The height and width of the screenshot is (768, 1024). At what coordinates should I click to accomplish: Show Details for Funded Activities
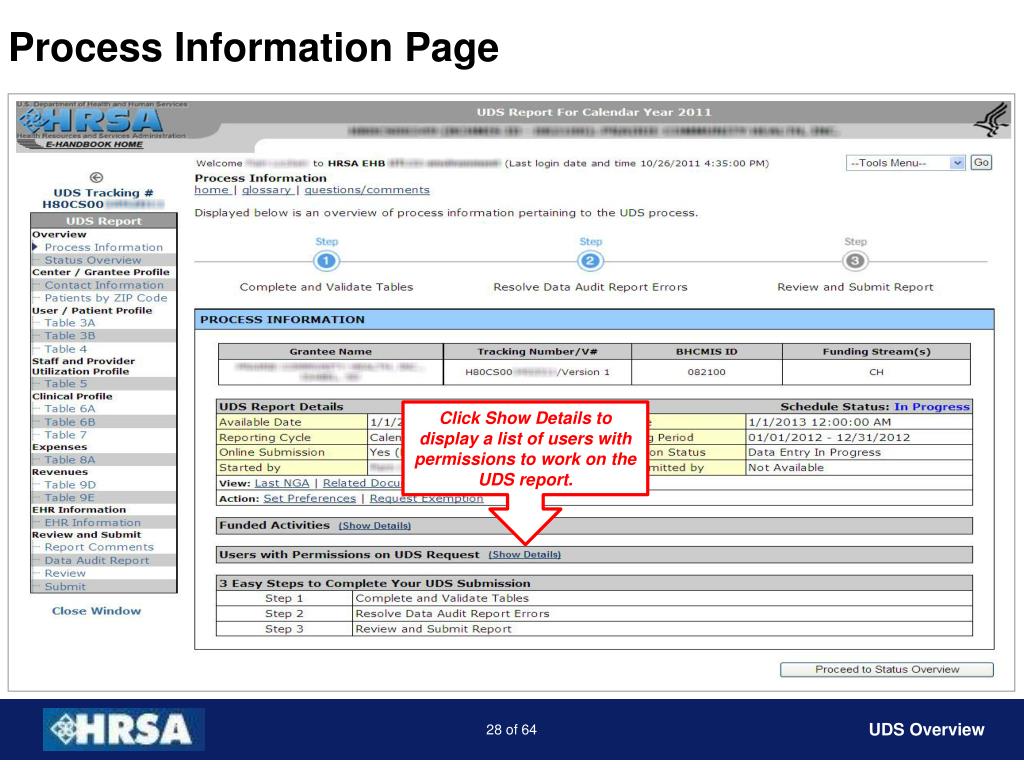375,526
